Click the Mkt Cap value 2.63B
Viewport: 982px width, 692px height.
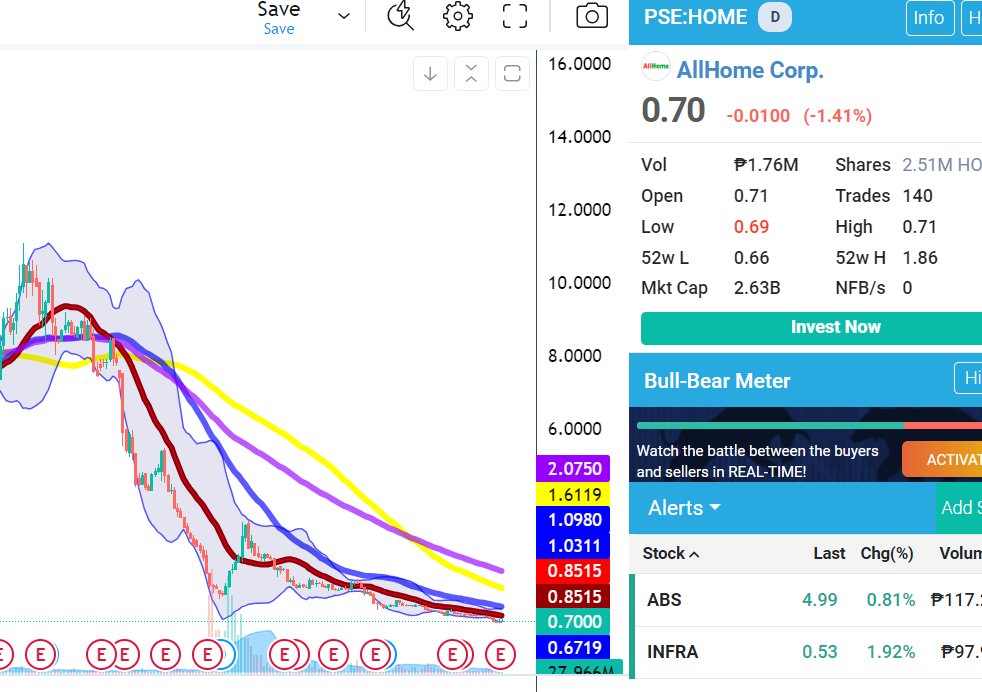[757, 288]
